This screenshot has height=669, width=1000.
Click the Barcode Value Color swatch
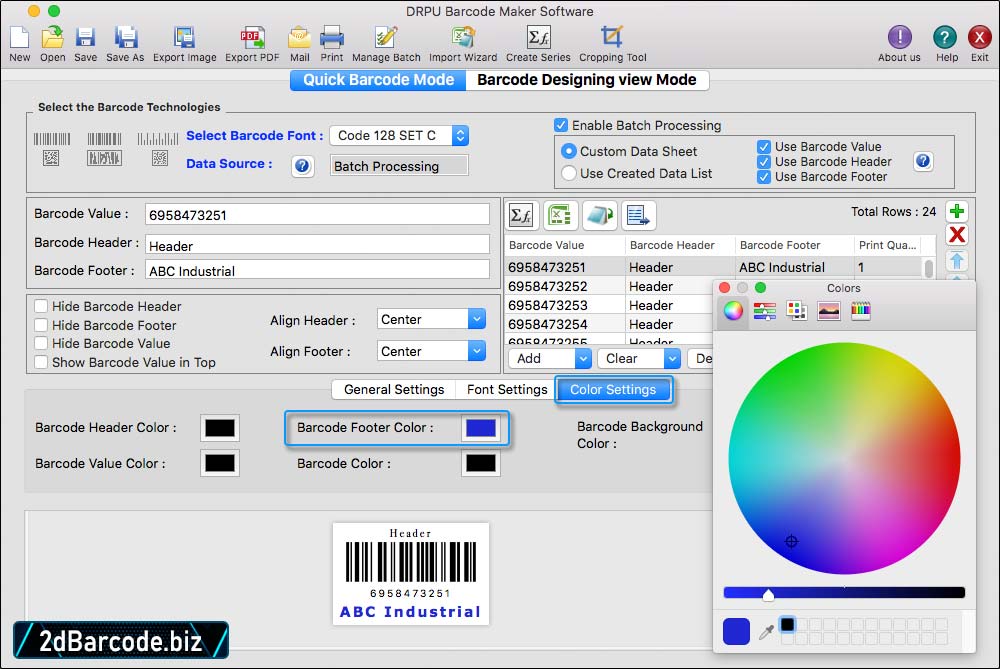[x=220, y=463]
